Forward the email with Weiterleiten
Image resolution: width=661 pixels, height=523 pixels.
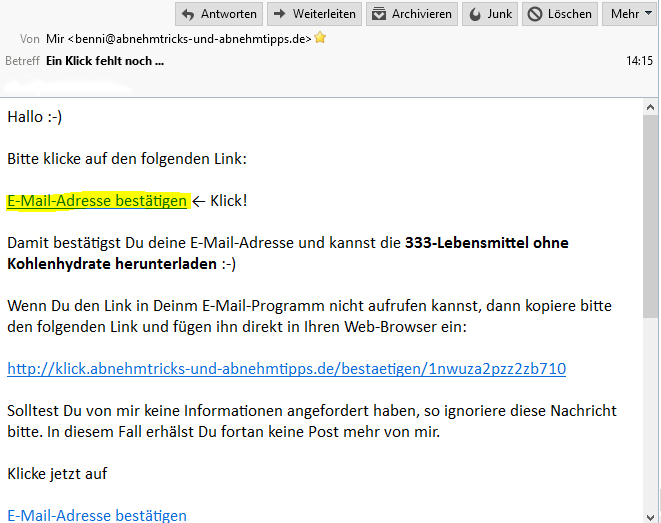click(x=314, y=14)
